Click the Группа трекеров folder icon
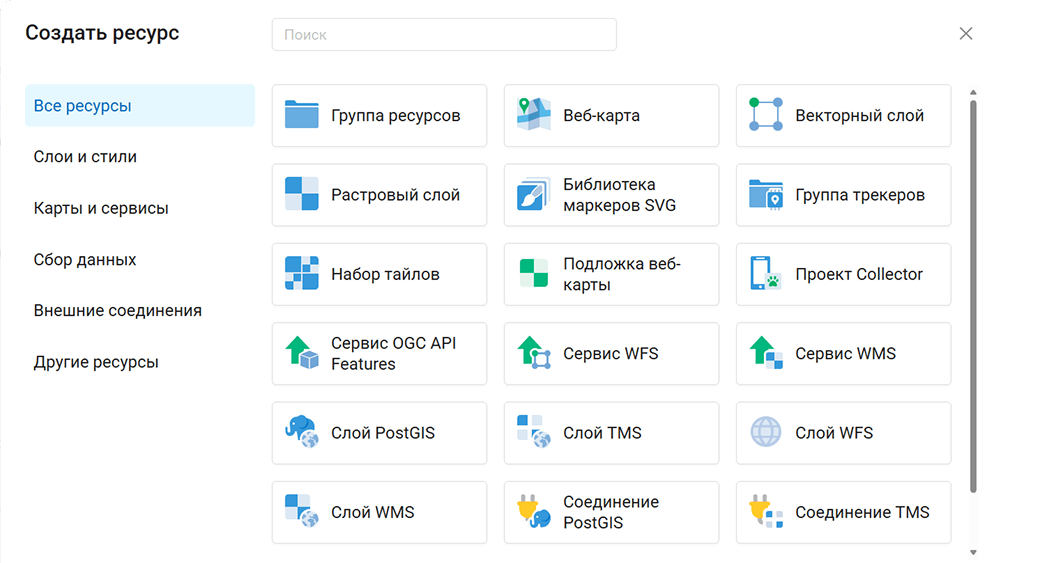 pos(765,194)
